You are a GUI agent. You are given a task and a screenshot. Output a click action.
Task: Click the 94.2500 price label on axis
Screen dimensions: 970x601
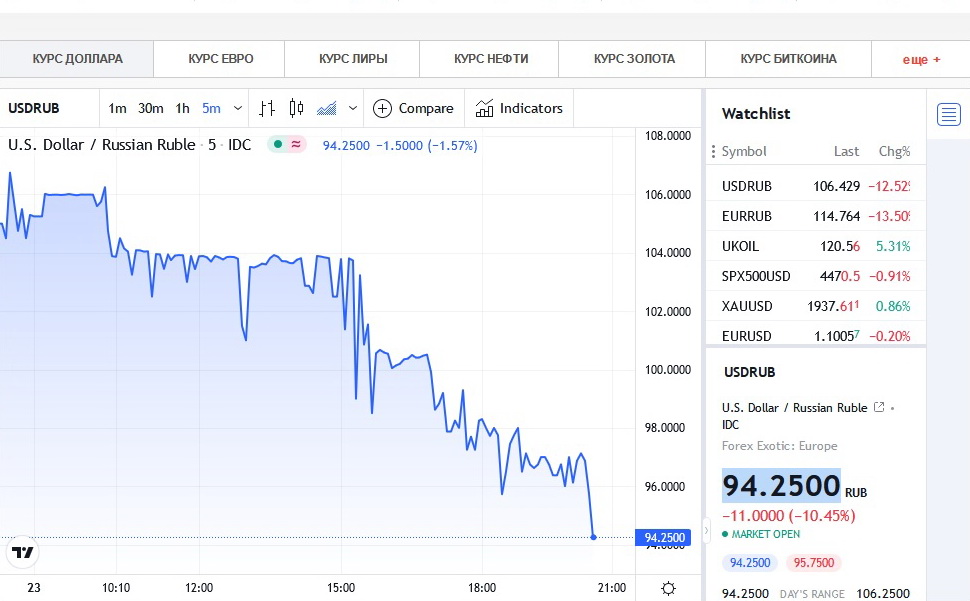[663, 537]
